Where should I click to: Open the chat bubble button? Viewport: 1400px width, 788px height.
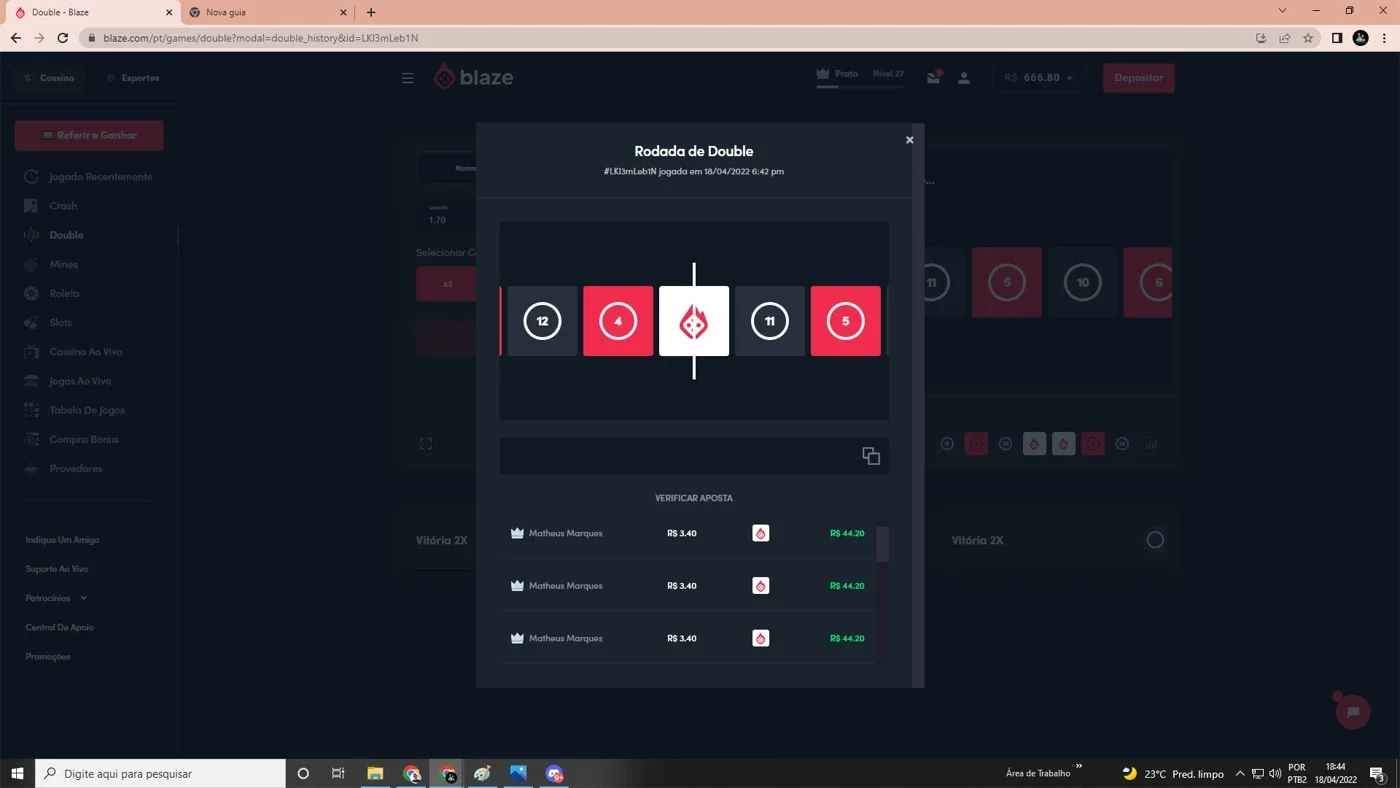point(1353,711)
